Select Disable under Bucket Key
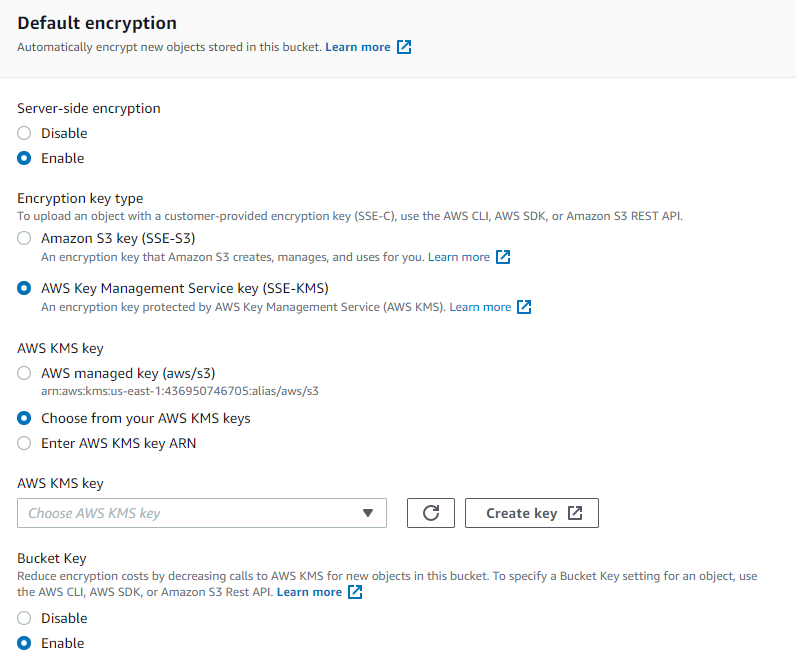796x665 pixels. click(x=24, y=618)
